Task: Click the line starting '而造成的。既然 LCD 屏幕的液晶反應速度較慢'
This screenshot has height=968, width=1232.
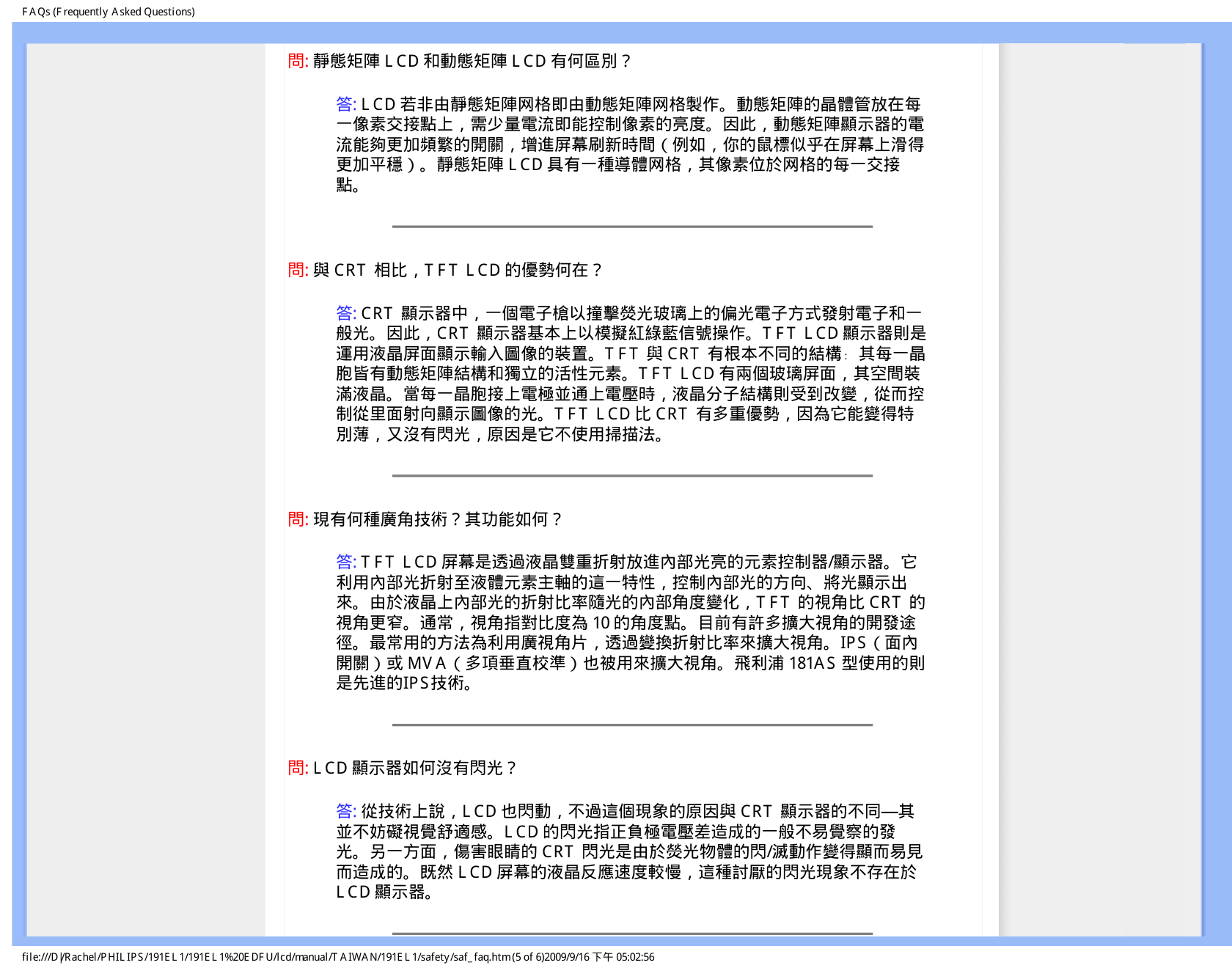Action: (626, 872)
